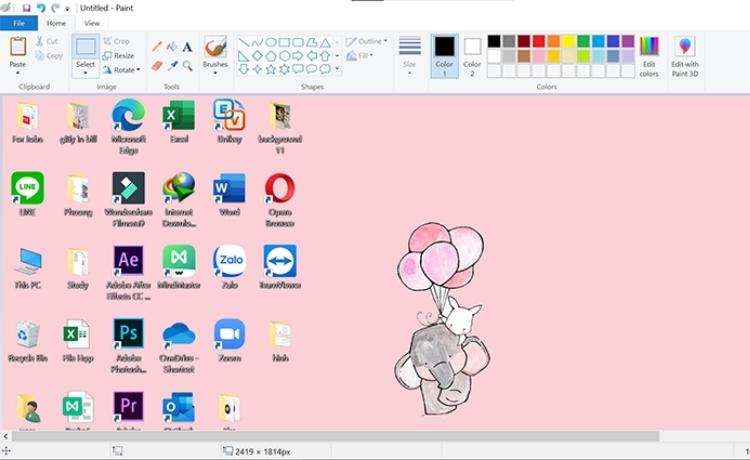Screen dimensions: 750x460
Task: Open Edit with Paint 3D
Action: click(685, 56)
